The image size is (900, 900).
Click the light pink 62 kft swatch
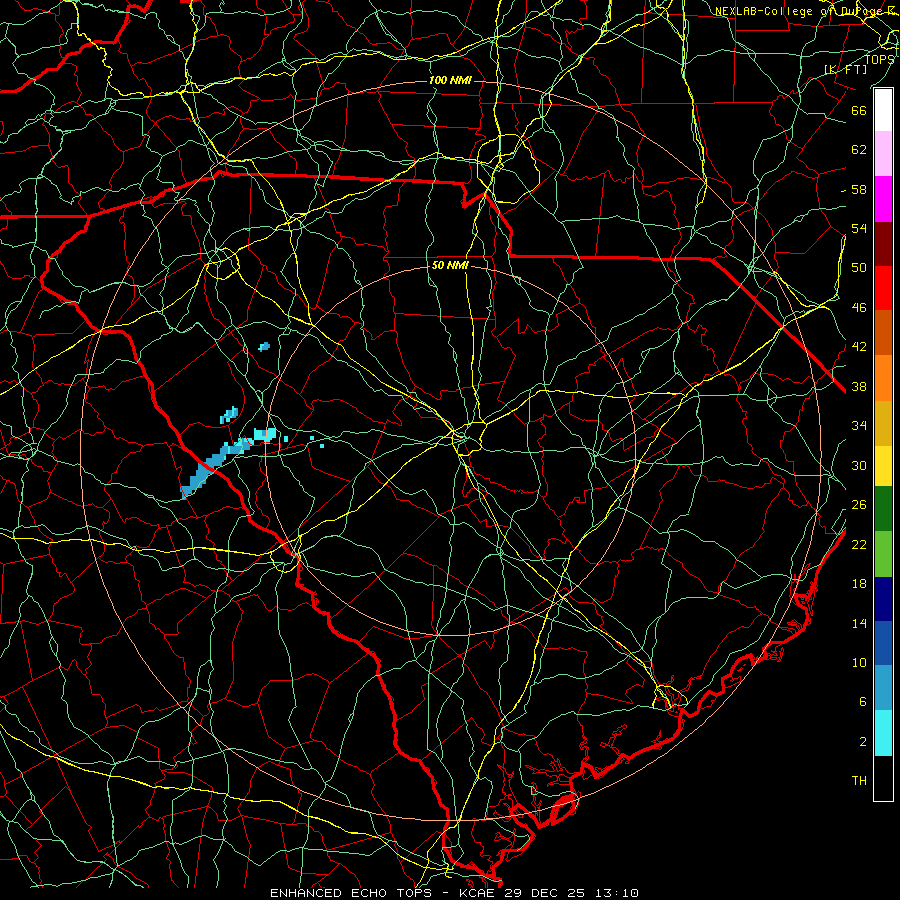pyautogui.click(x=883, y=154)
